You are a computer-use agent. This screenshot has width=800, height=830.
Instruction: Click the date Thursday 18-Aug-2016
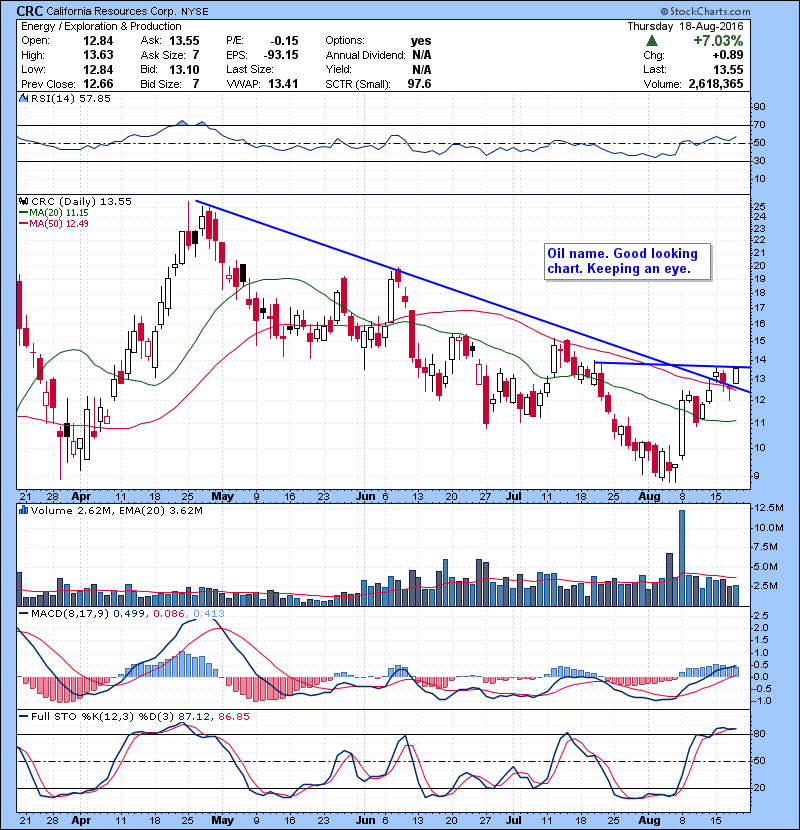pyautogui.click(x=685, y=26)
